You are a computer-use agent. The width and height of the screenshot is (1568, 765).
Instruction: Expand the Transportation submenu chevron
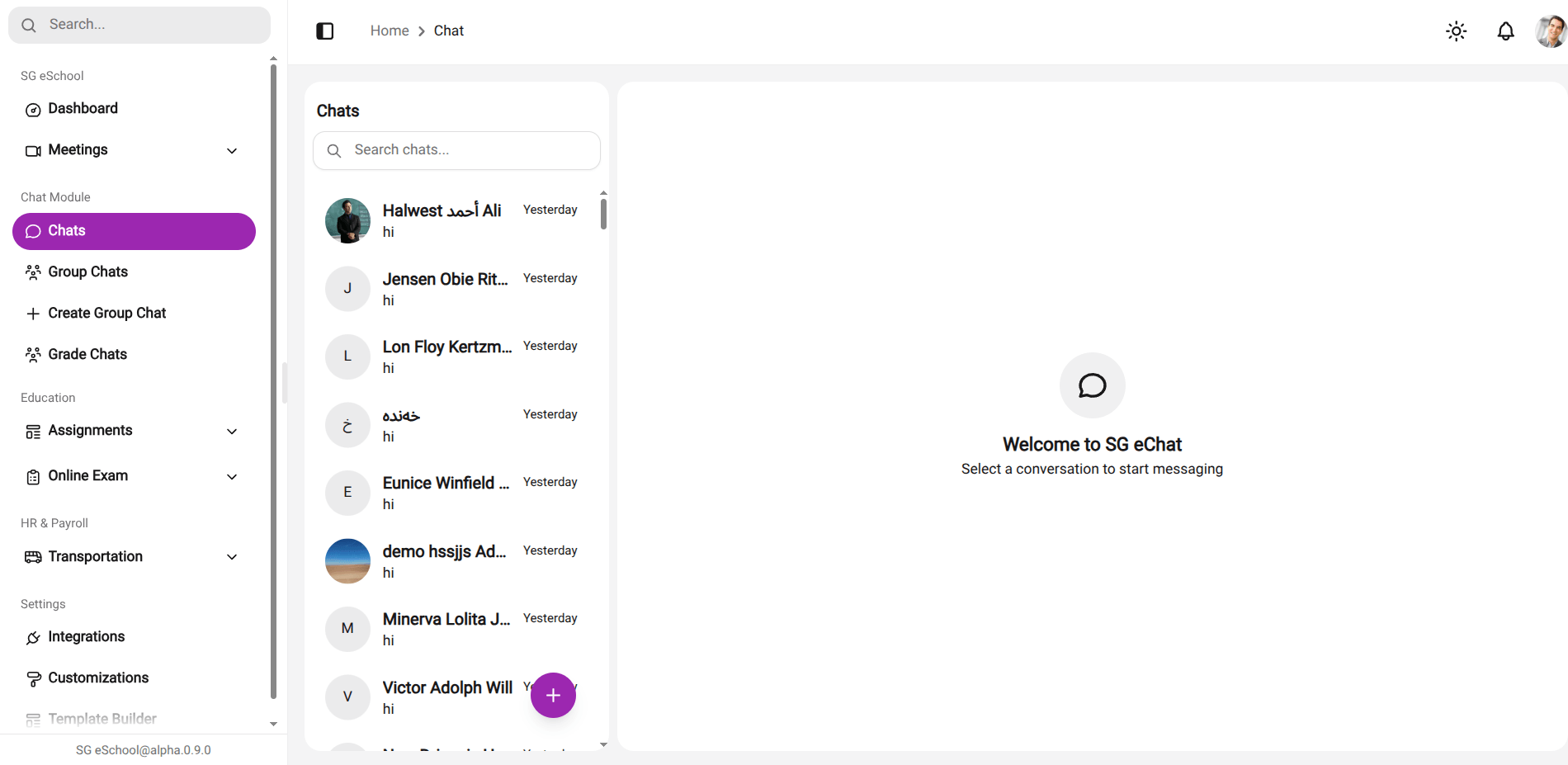click(x=232, y=557)
